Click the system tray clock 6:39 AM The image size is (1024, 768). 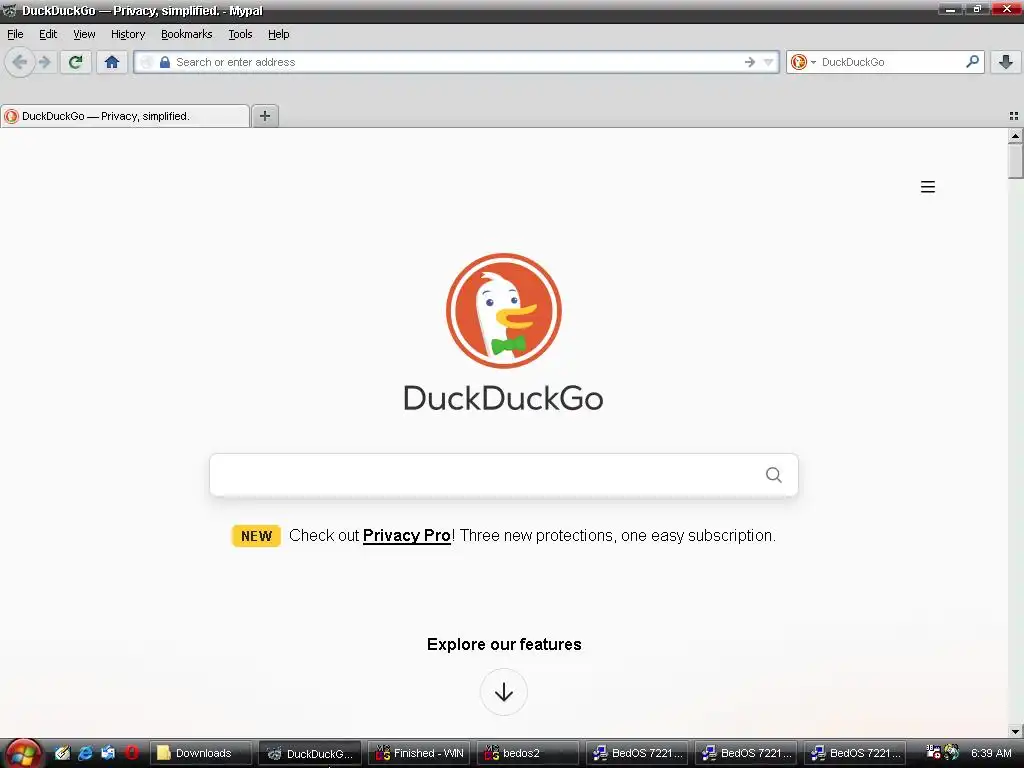(991, 753)
